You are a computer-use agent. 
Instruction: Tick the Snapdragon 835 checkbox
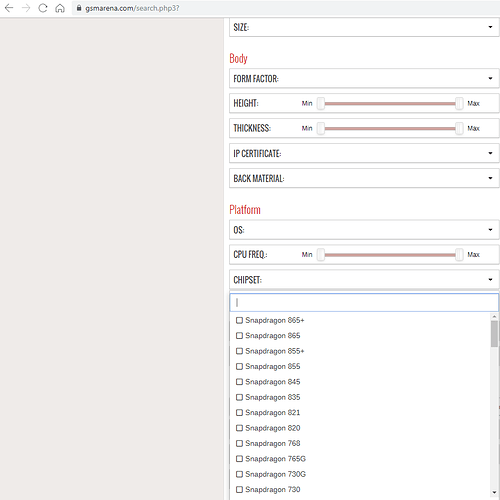239,397
